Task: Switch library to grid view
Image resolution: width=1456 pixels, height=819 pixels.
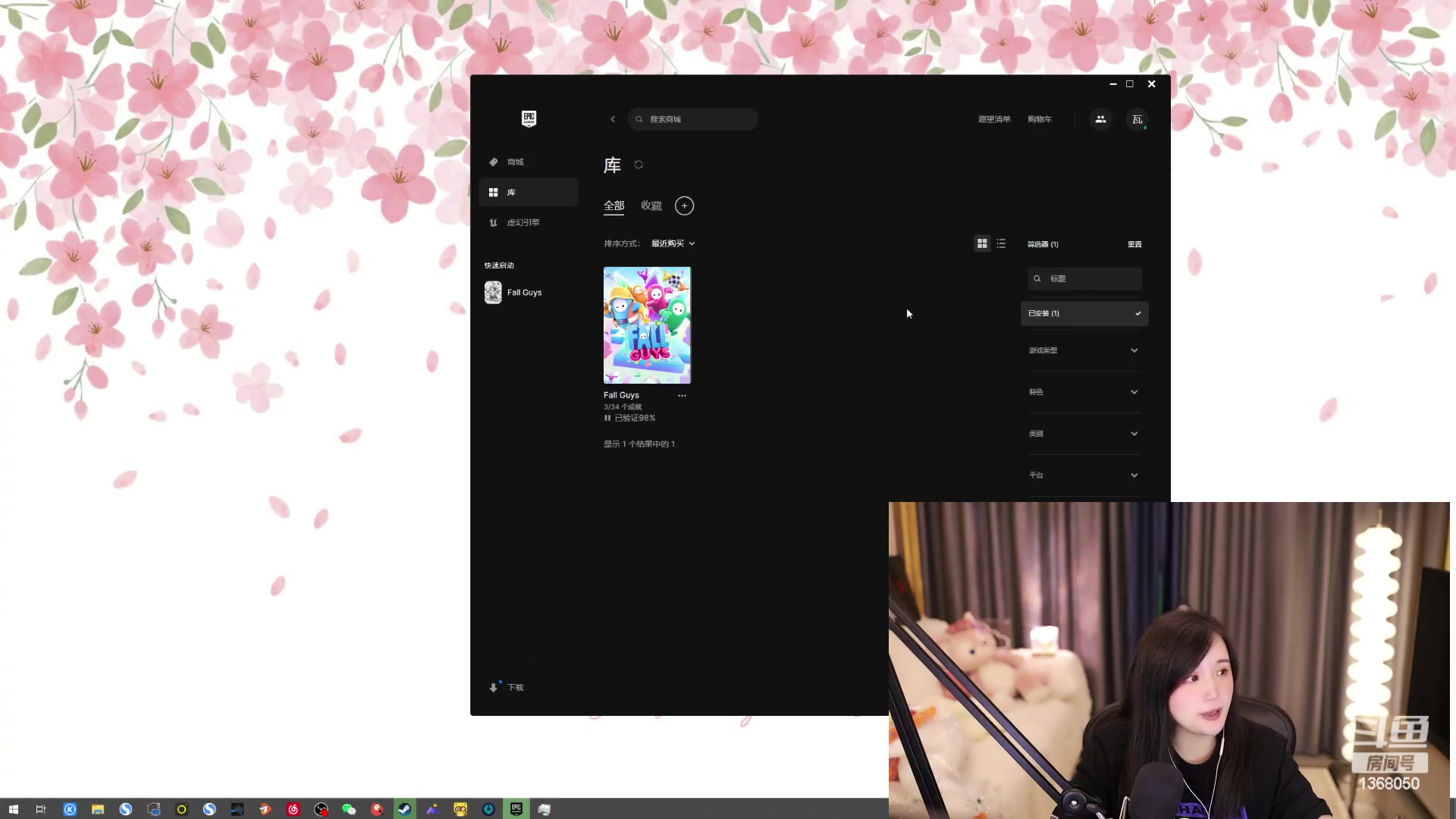Action: tap(982, 243)
